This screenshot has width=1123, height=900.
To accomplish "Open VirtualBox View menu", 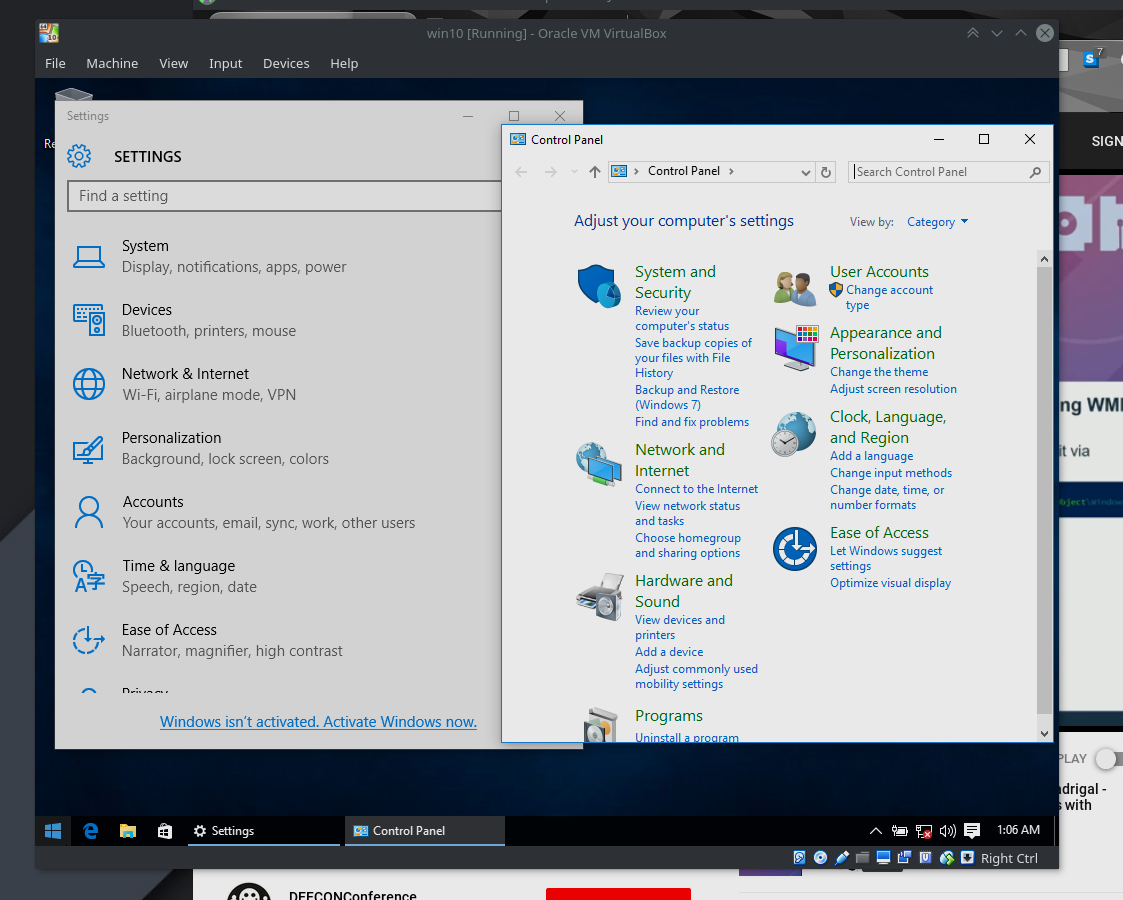I will (173, 64).
